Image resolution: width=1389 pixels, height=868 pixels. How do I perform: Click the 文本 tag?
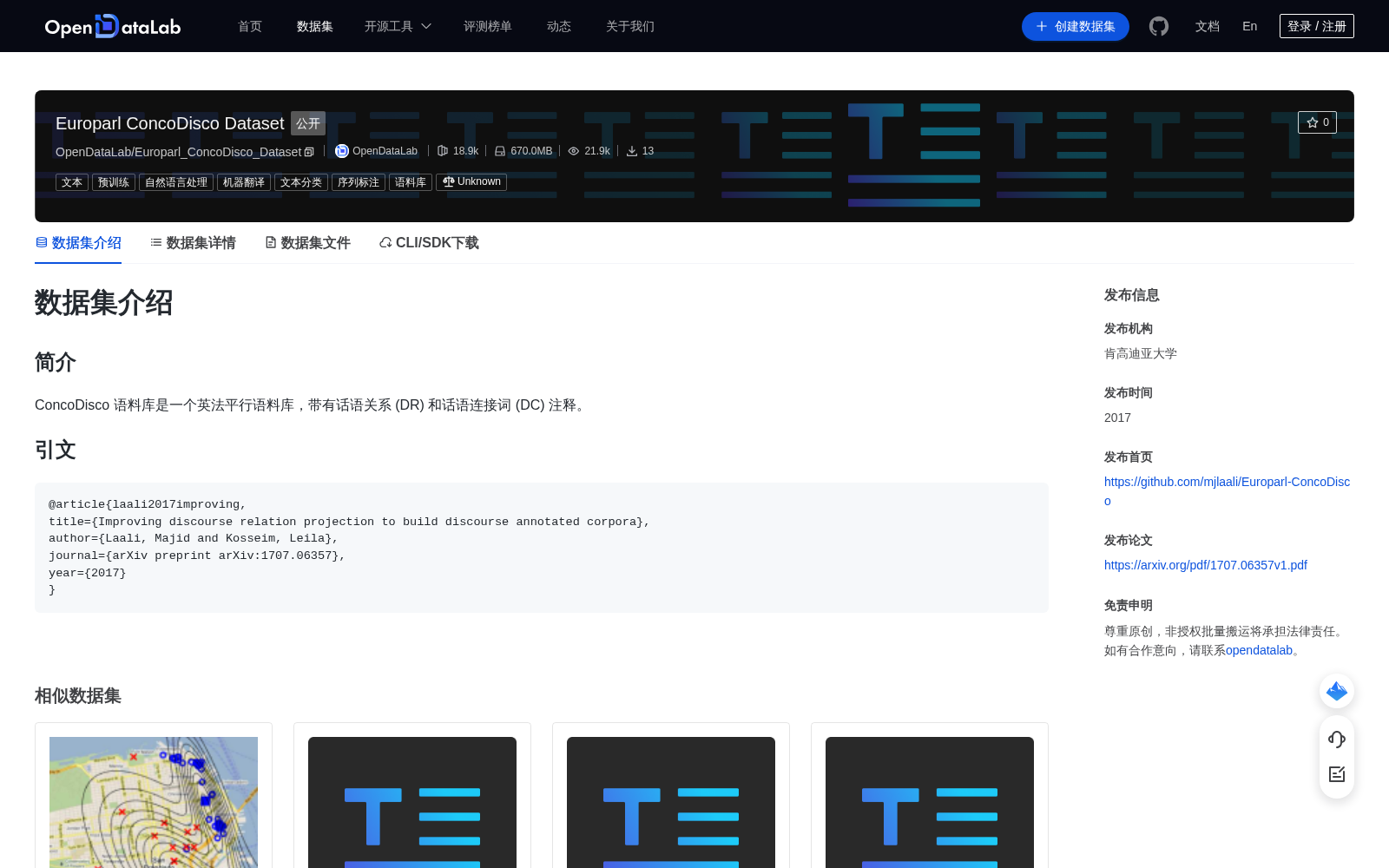(72, 182)
